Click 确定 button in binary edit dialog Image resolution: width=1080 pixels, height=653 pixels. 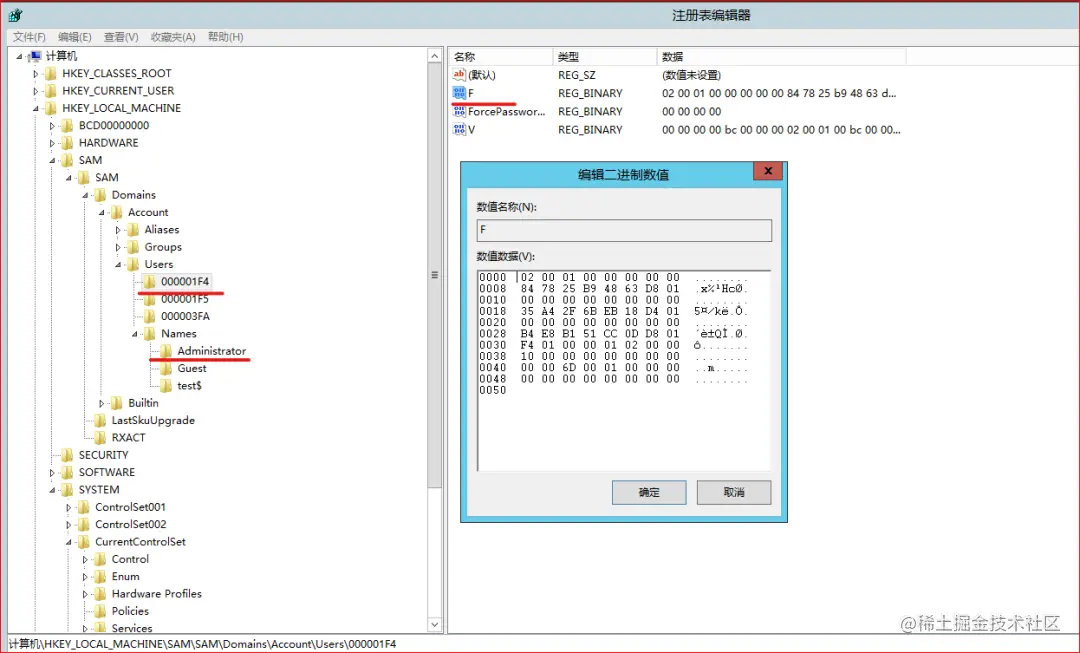649,493
